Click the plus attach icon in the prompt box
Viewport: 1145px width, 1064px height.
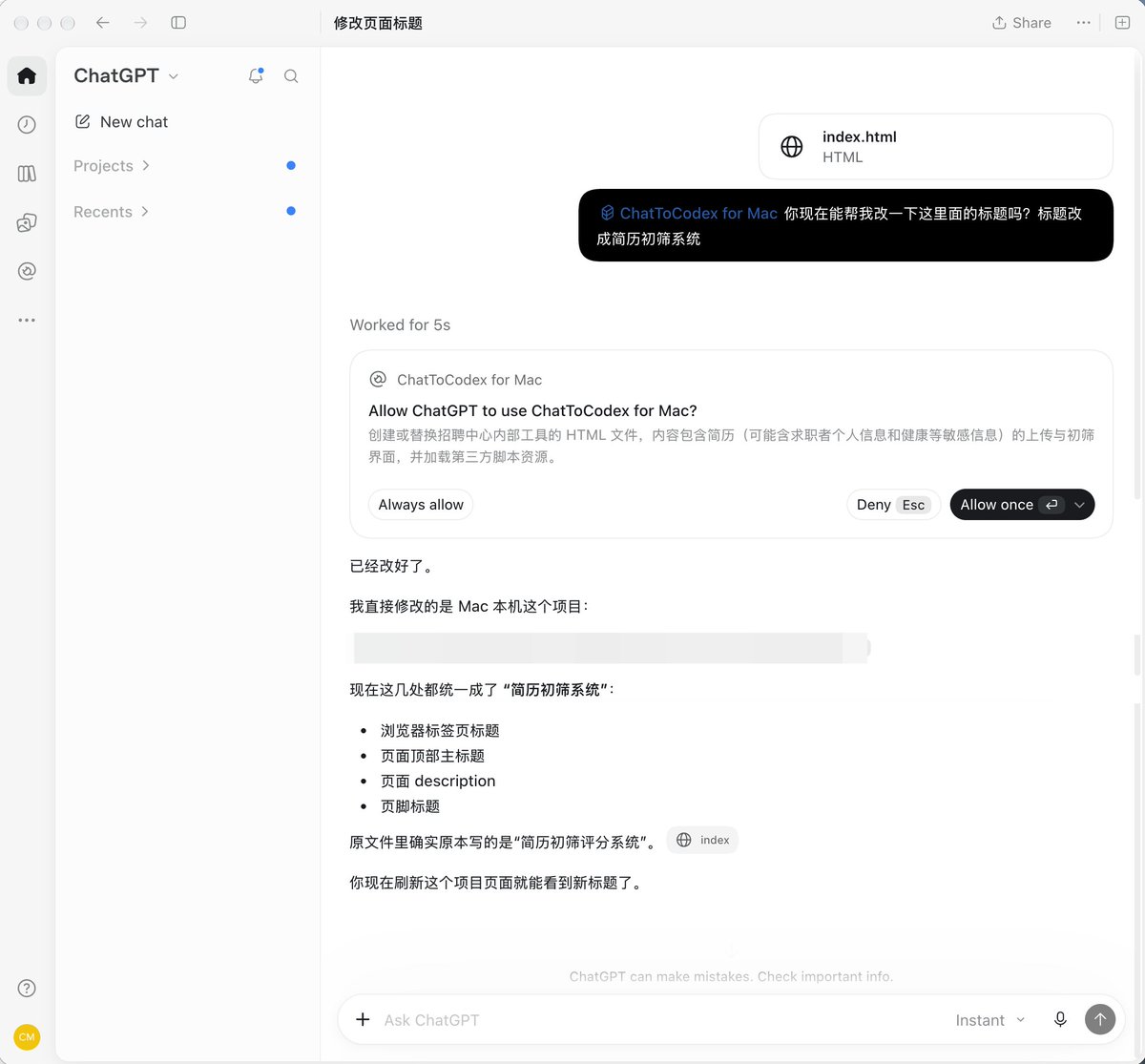tap(363, 1020)
